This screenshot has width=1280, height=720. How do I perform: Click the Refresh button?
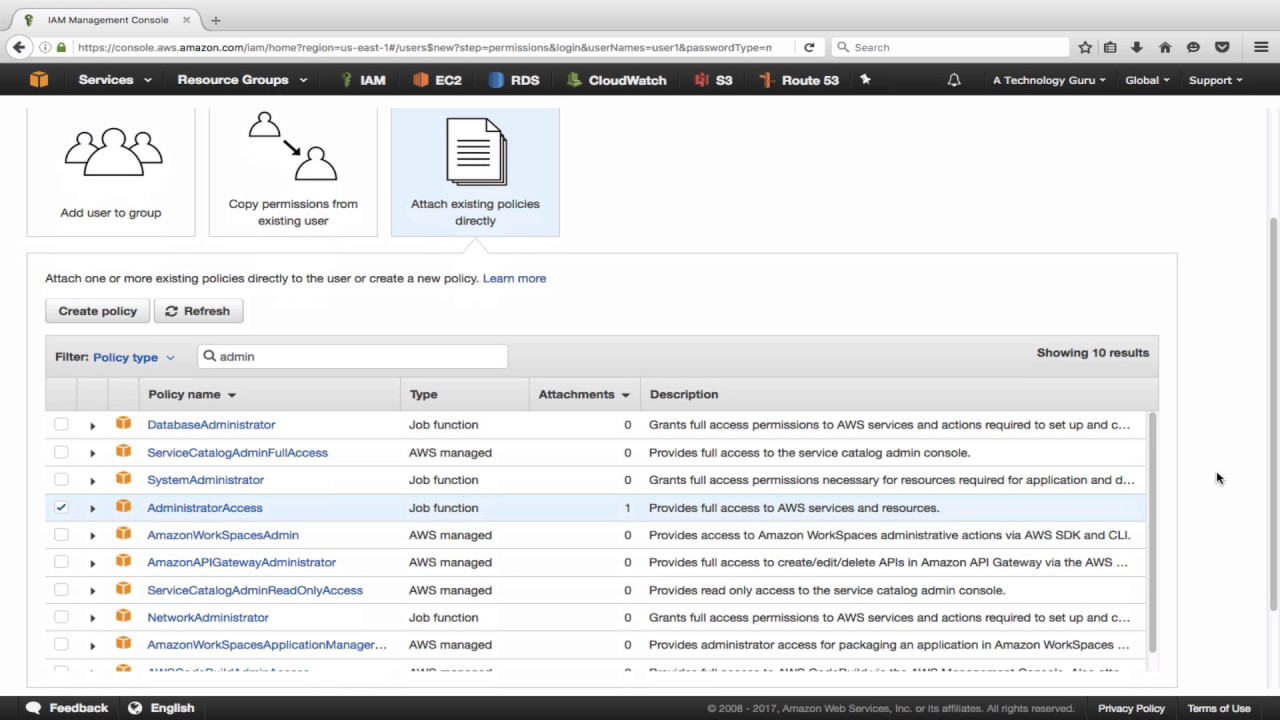click(198, 311)
